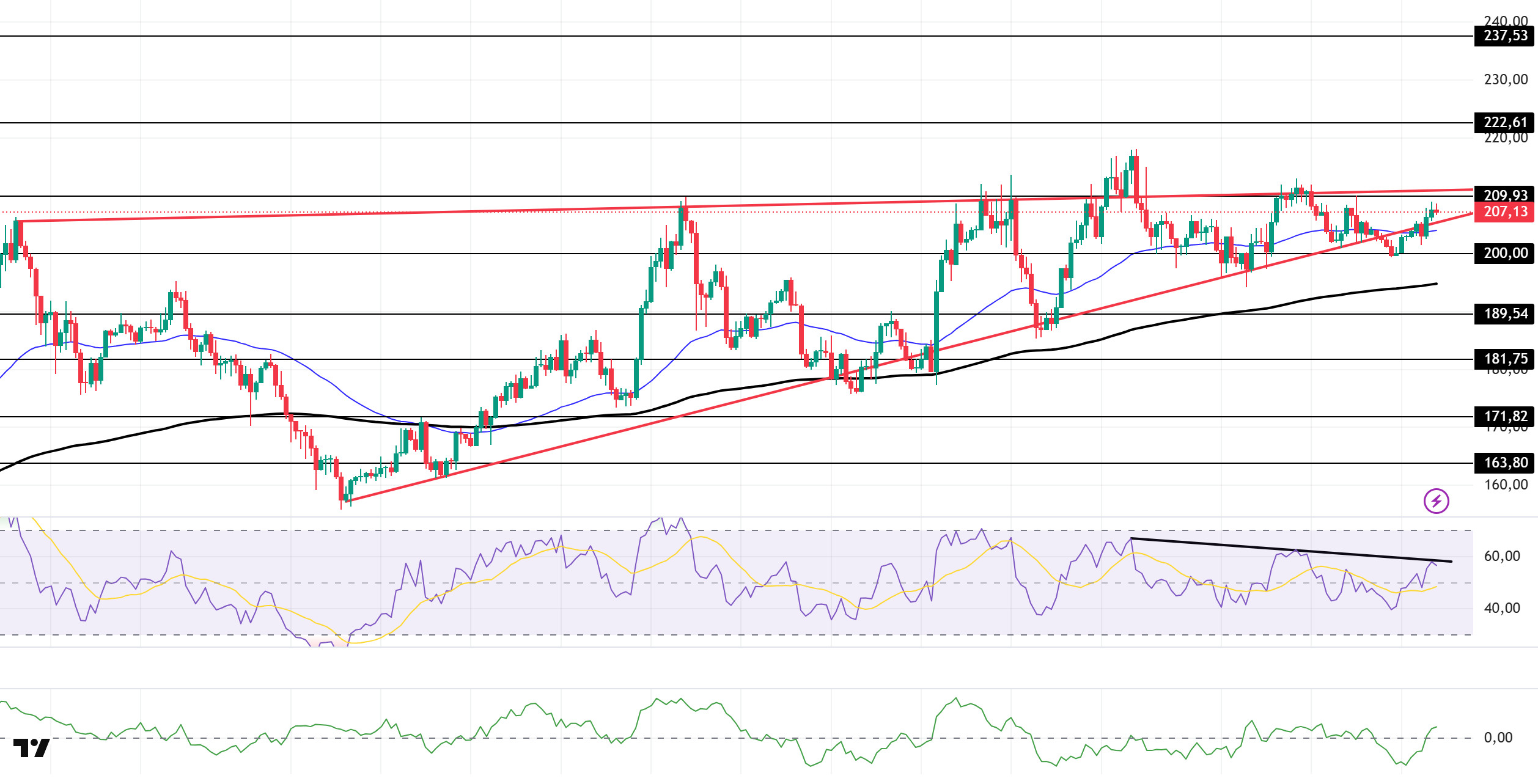Click the purple lightning bolt icon
Viewport: 1538px width, 784px height.
[x=1436, y=502]
